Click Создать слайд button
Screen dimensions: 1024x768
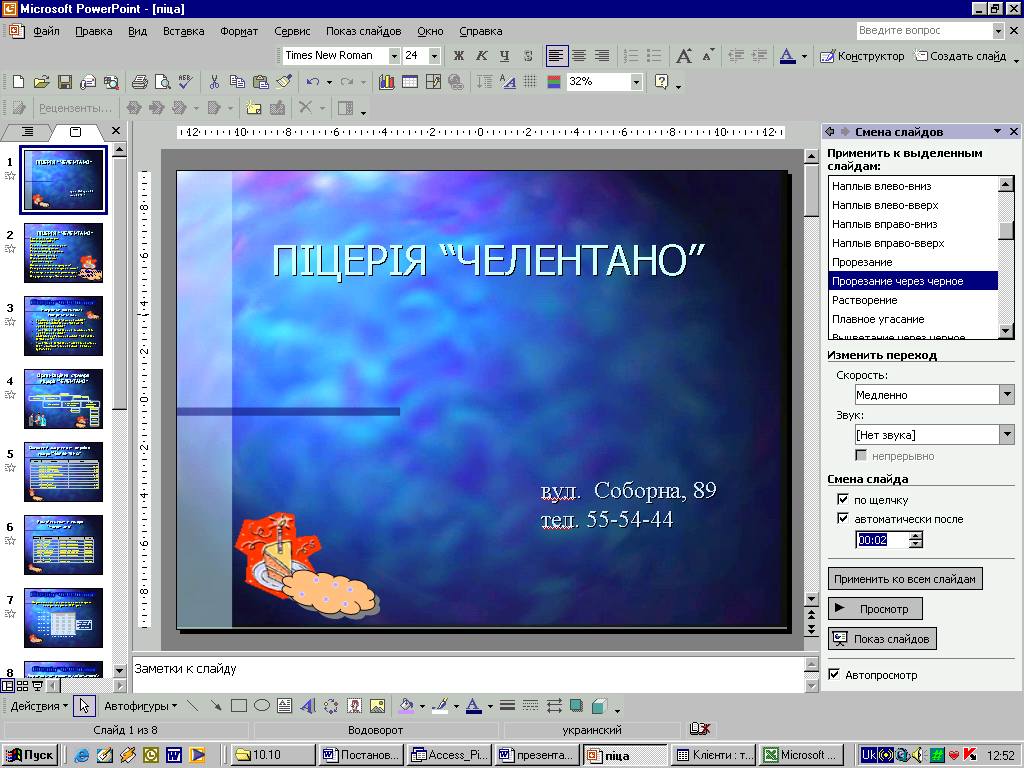click(x=960, y=56)
